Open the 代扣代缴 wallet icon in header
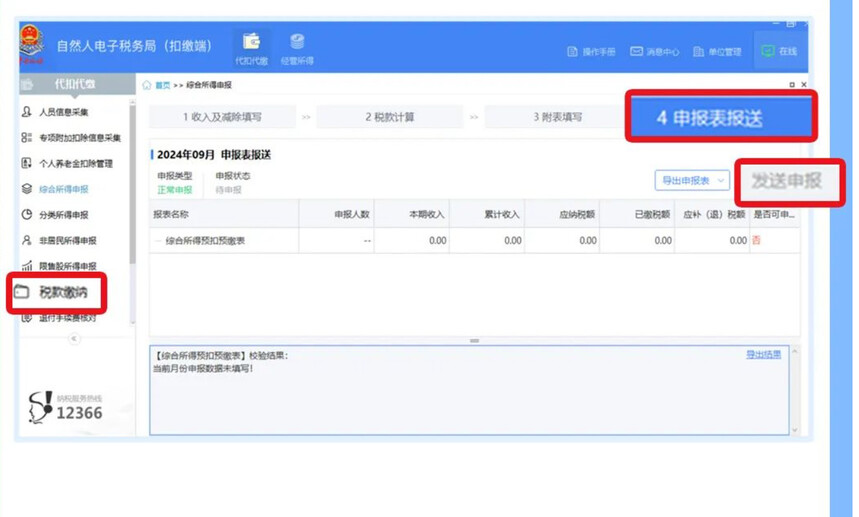Viewport: 859px width, 517px height. click(251, 48)
